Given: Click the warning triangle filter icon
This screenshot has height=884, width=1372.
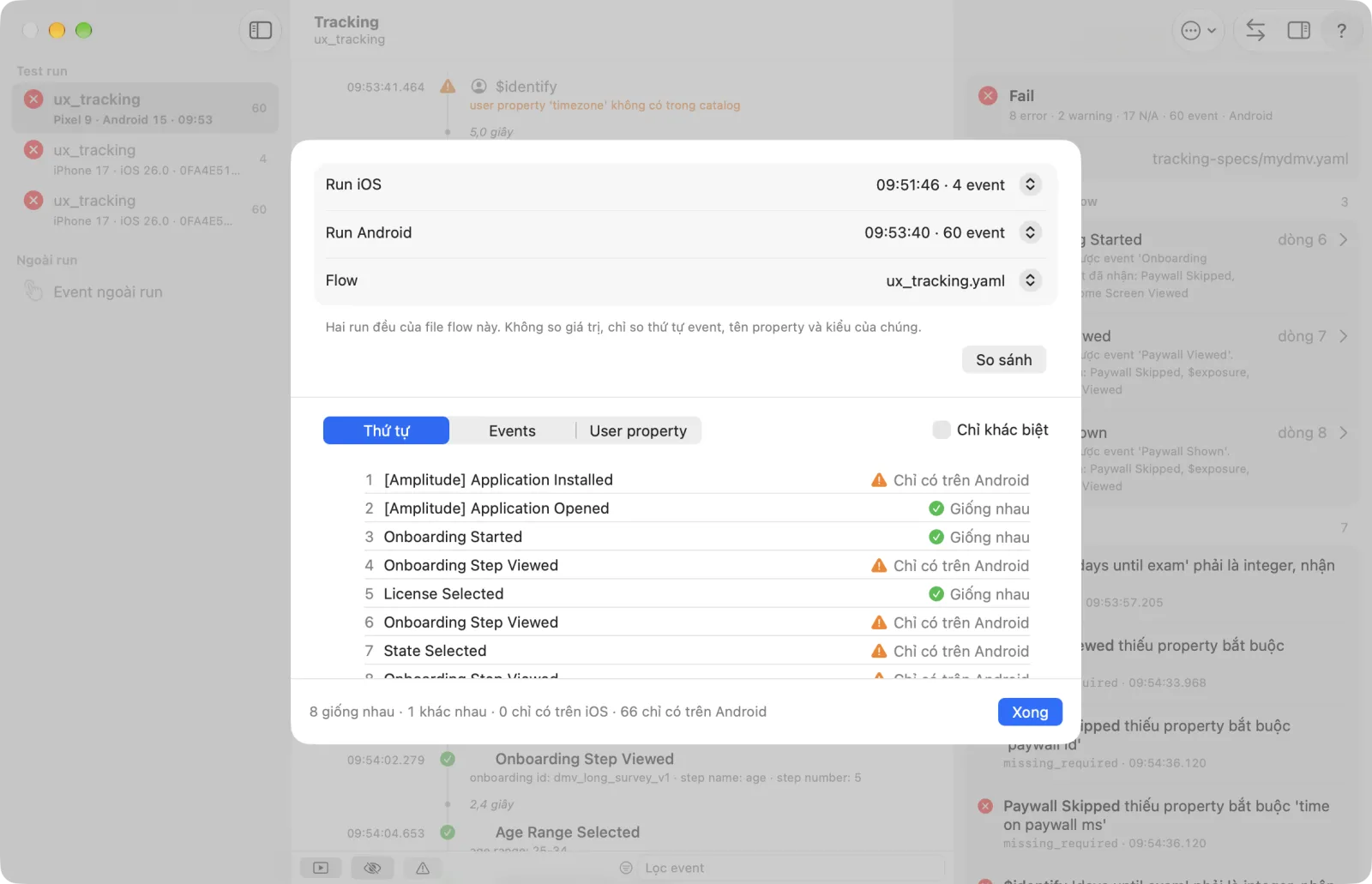Looking at the screenshot, I should 423,868.
